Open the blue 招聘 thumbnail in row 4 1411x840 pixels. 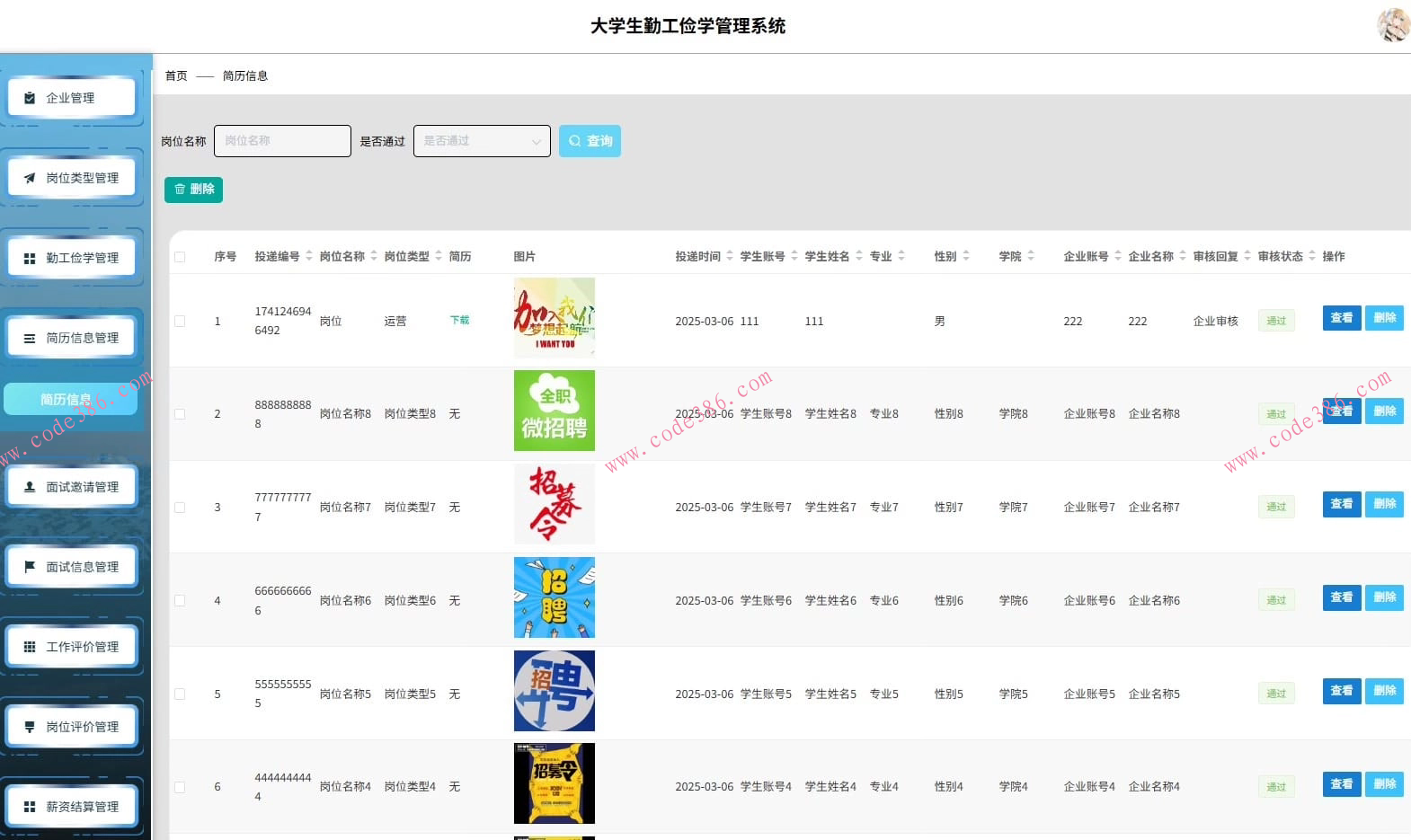[555, 597]
